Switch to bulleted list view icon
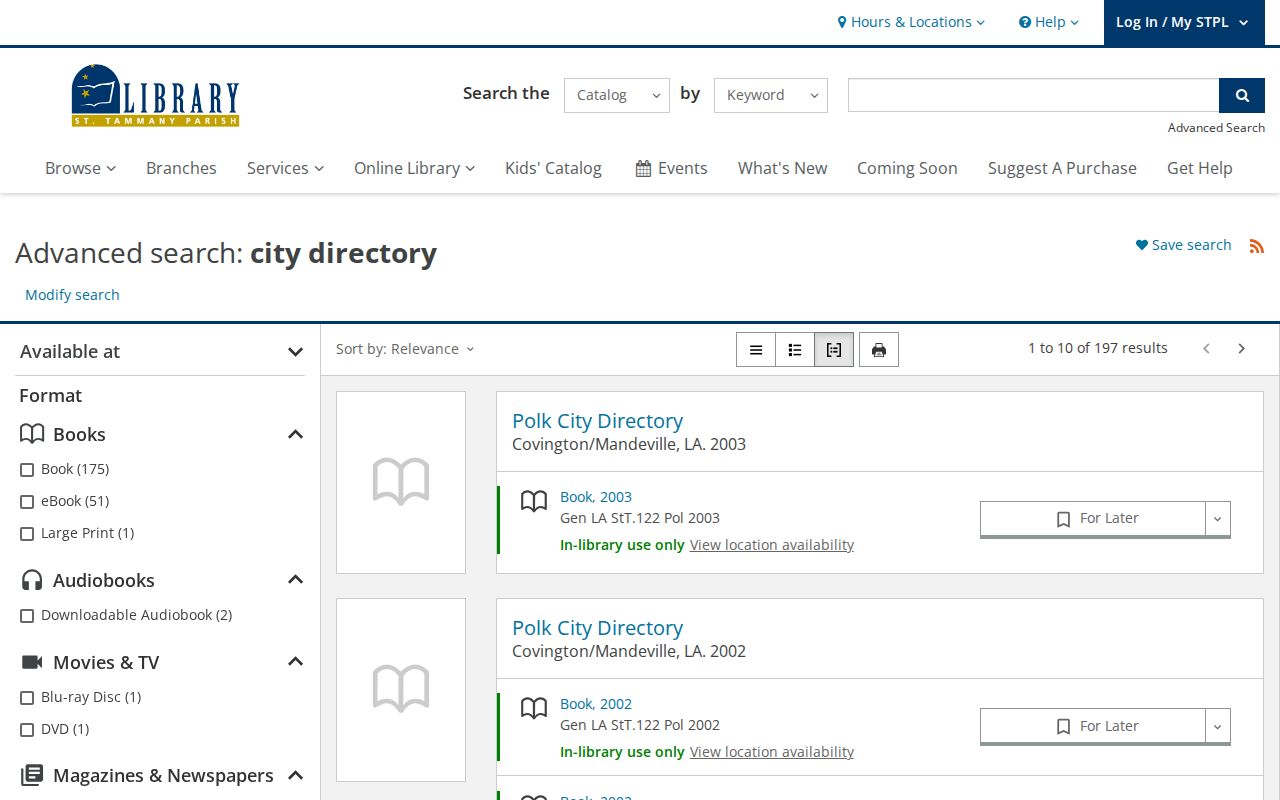Viewport: 1280px width, 800px height. [x=795, y=349]
